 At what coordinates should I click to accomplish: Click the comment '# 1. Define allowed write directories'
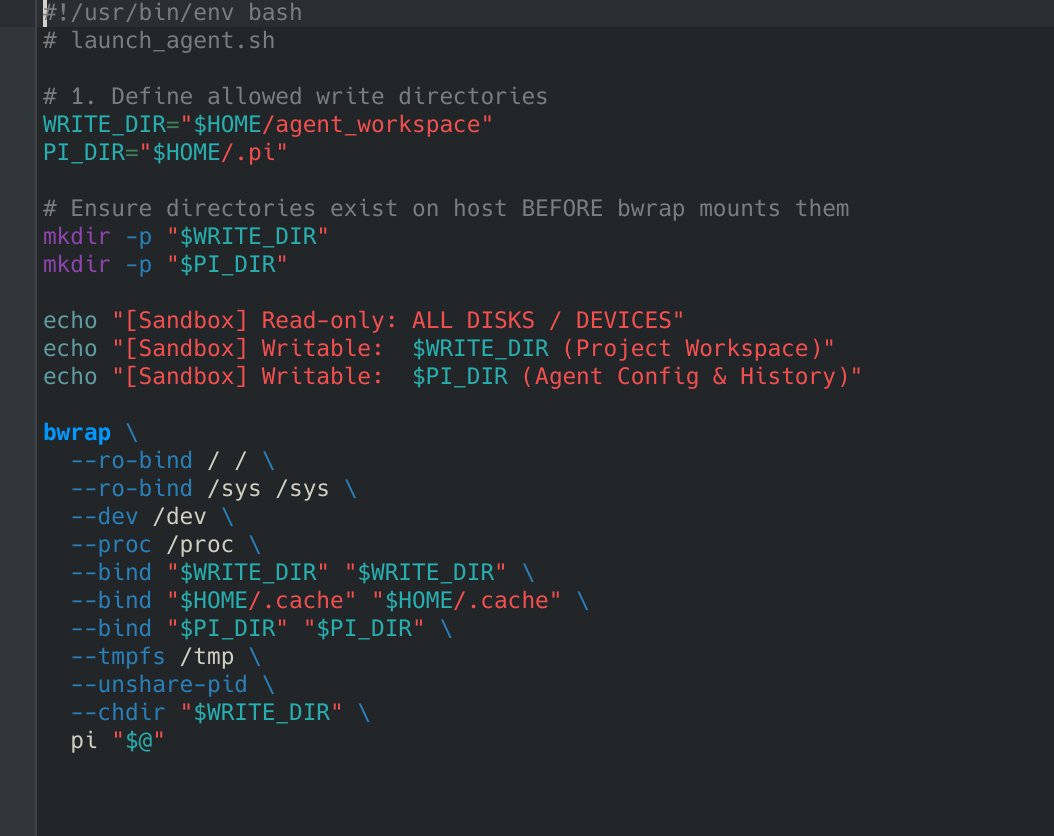pos(295,96)
